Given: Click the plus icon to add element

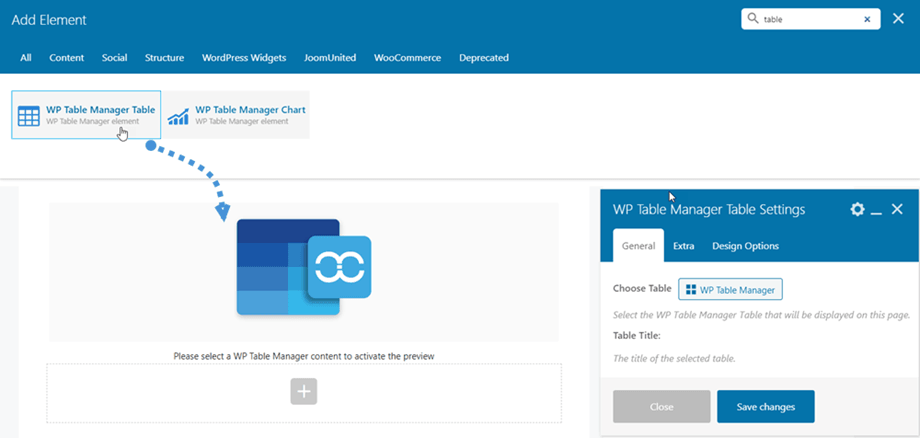Looking at the screenshot, I should (304, 392).
